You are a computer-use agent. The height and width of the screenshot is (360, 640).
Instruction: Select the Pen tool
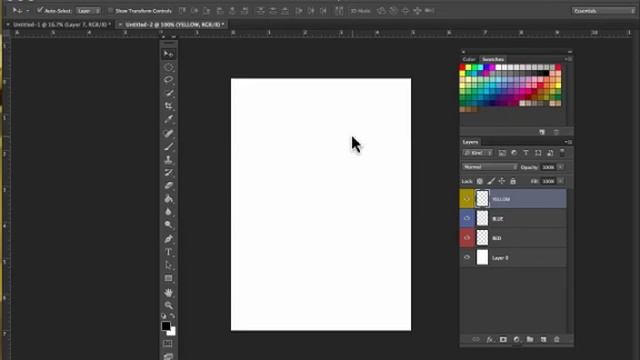(x=168, y=239)
